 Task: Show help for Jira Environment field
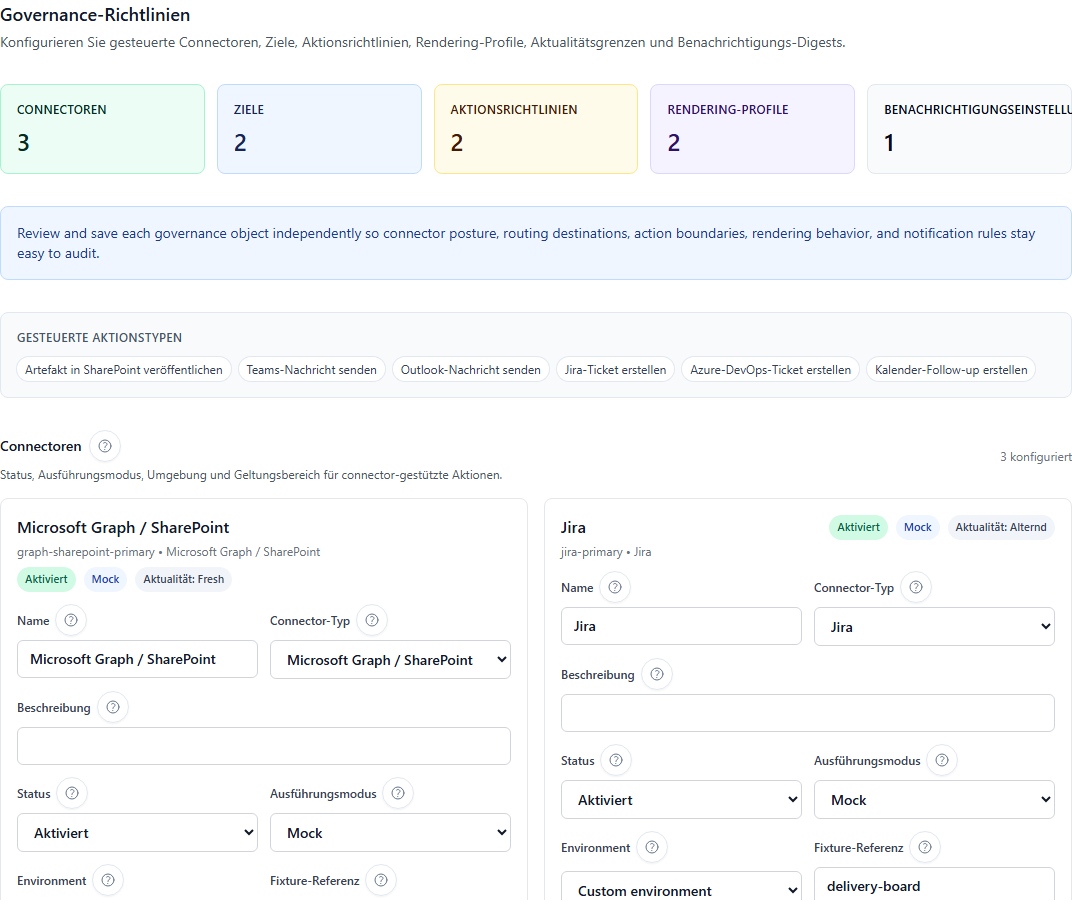coord(652,848)
